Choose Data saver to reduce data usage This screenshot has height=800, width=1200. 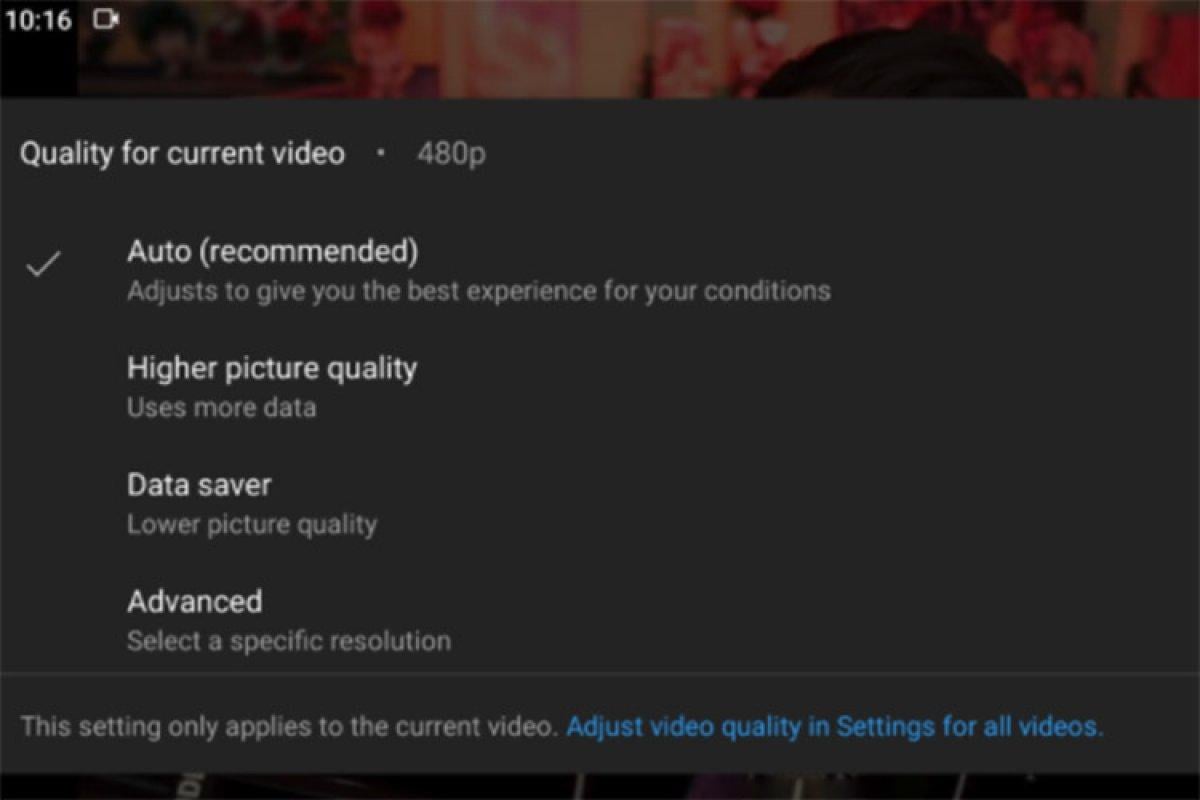(198, 485)
